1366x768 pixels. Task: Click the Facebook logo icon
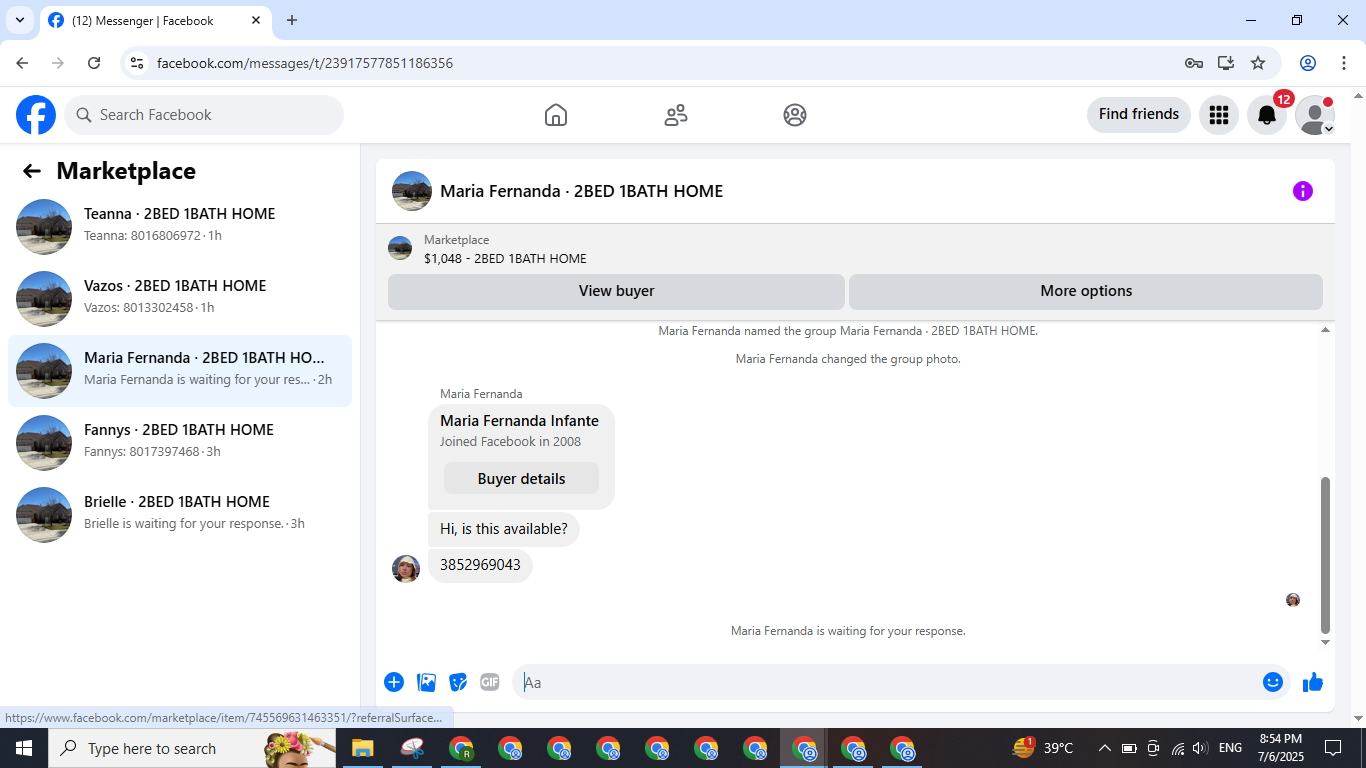(x=36, y=115)
